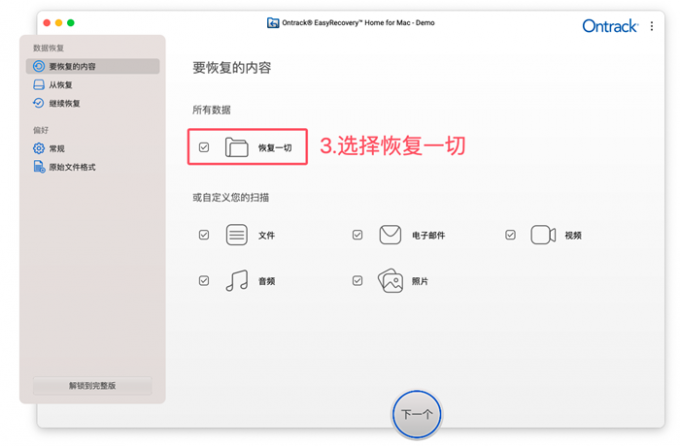Toggle the 音频 checkbox

[204, 281]
